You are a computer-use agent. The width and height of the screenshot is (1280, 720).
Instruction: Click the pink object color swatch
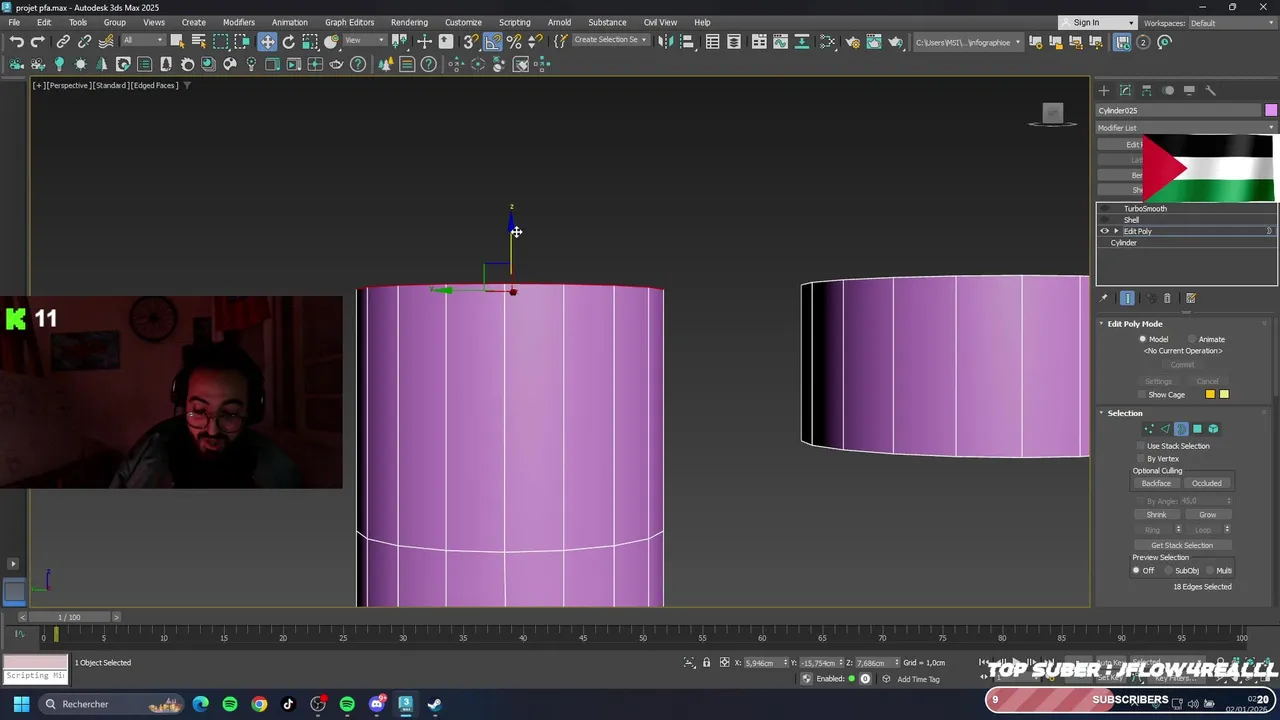(x=1270, y=110)
